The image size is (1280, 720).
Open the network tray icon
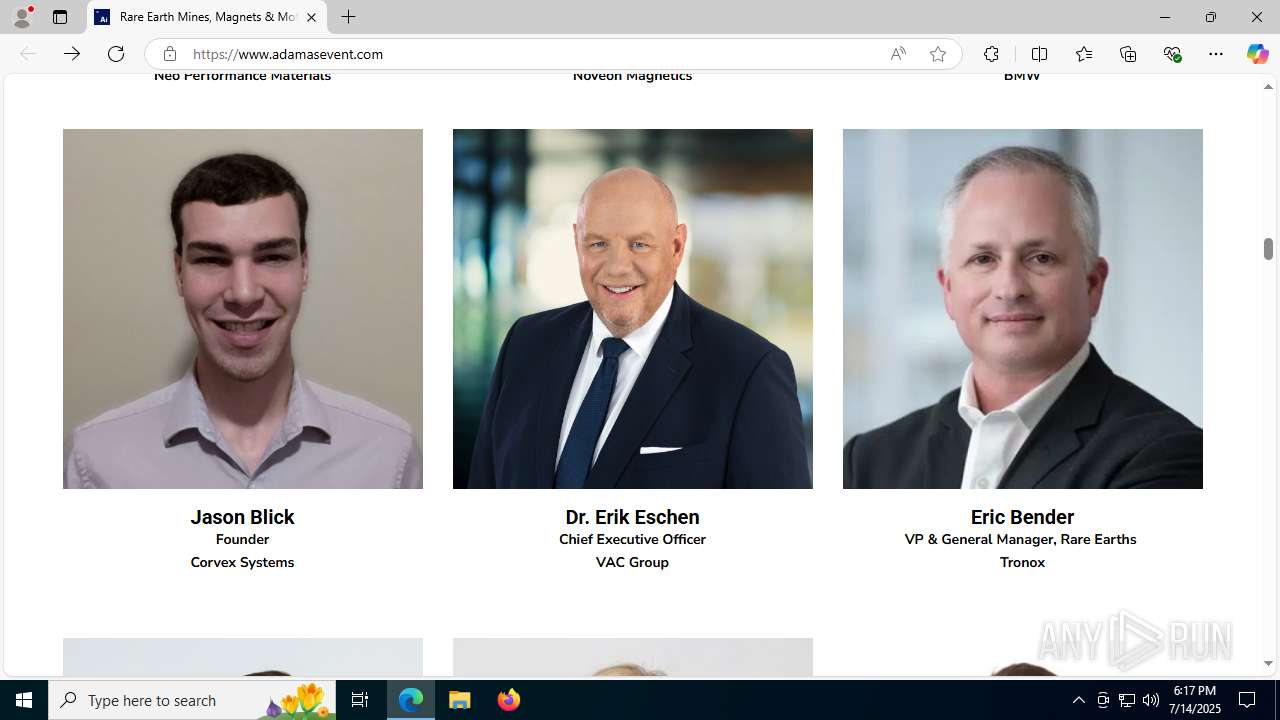click(x=1127, y=700)
